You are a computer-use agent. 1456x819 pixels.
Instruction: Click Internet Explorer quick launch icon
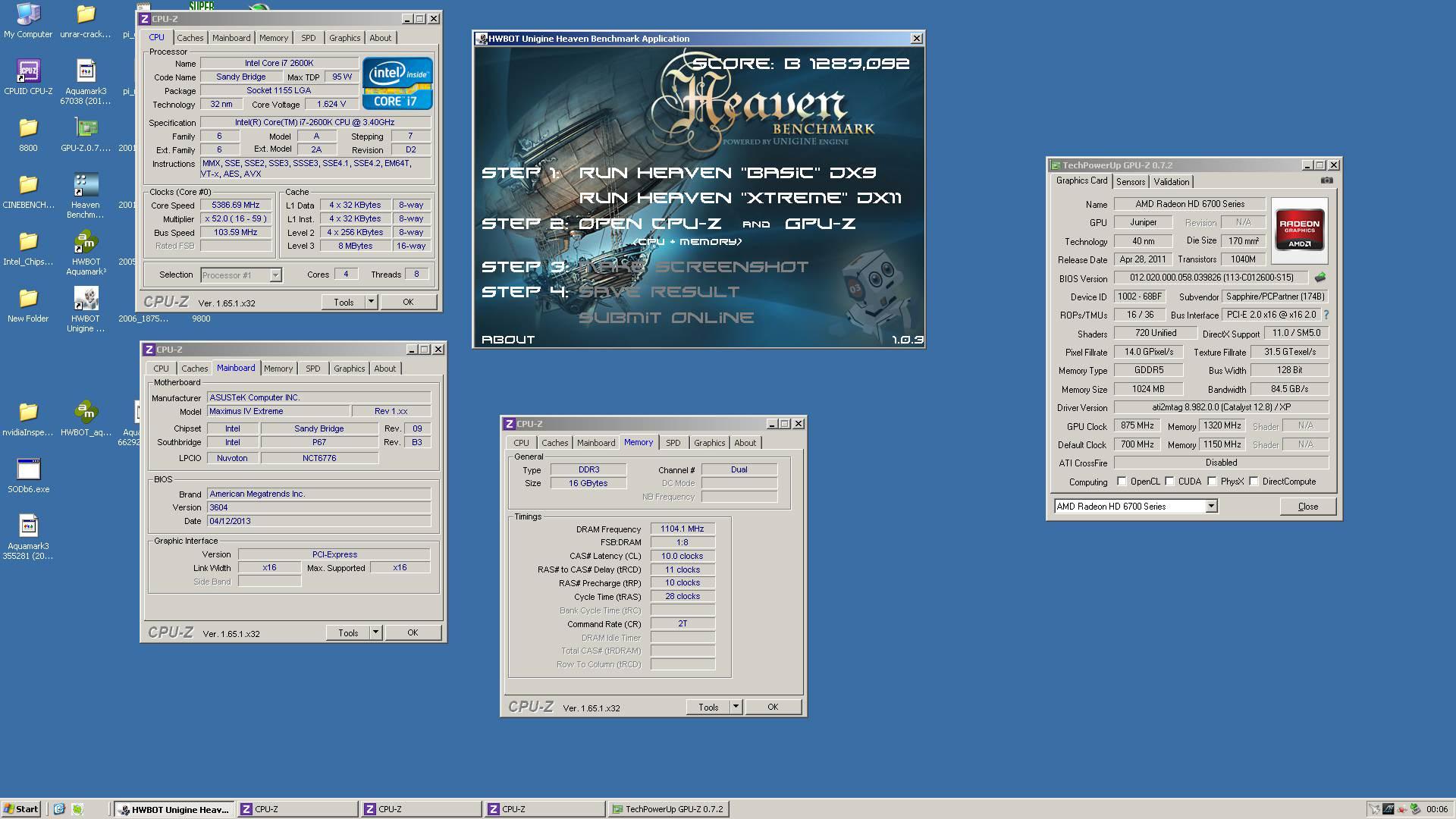coord(59,809)
